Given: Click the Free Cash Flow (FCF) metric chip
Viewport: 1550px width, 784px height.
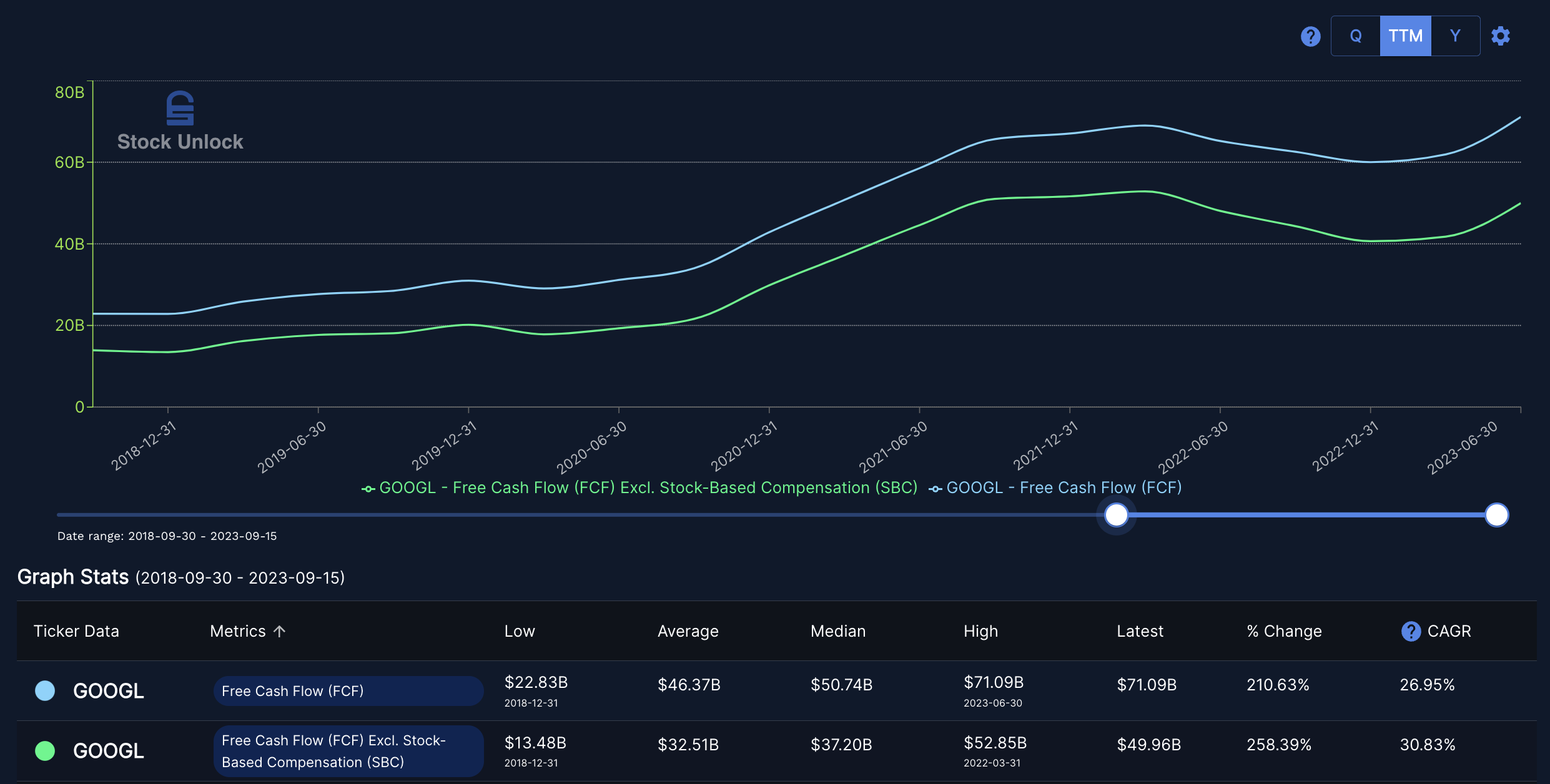Looking at the screenshot, I should tap(348, 691).
